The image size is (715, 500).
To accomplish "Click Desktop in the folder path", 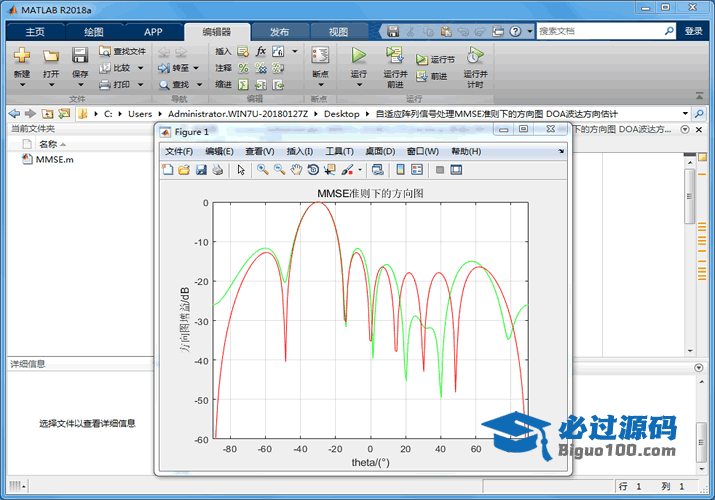I will (342, 114).
